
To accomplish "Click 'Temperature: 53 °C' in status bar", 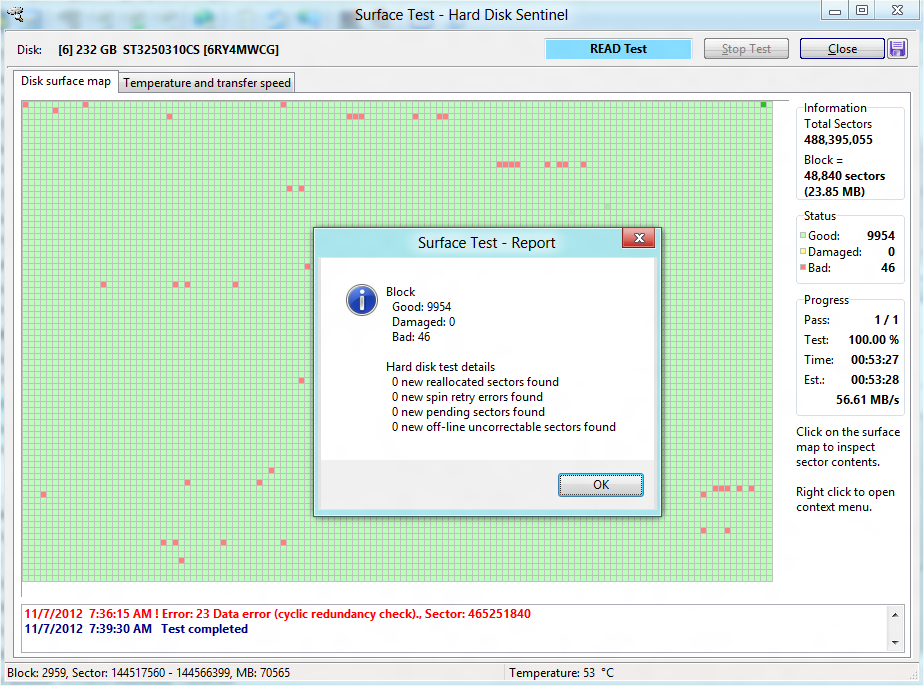I will 561,672.
